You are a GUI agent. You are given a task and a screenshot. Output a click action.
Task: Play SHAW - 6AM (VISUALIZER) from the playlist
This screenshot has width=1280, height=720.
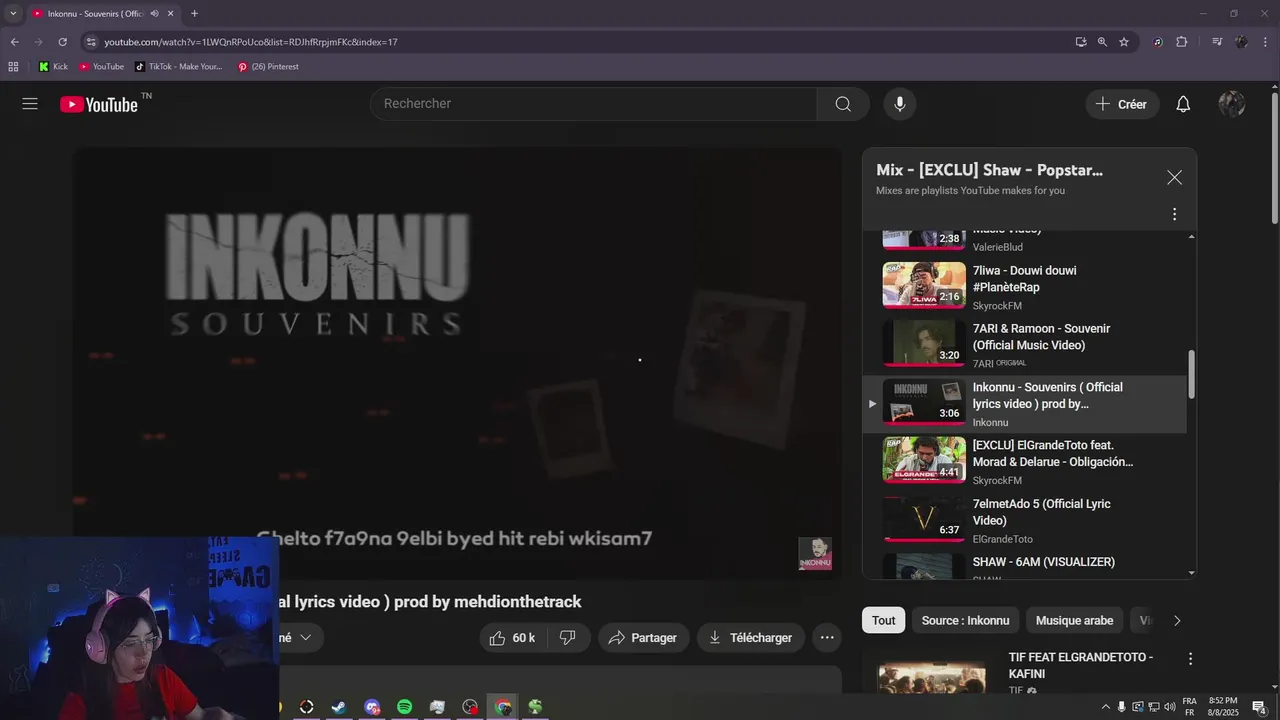click(x=1024, y=566)
